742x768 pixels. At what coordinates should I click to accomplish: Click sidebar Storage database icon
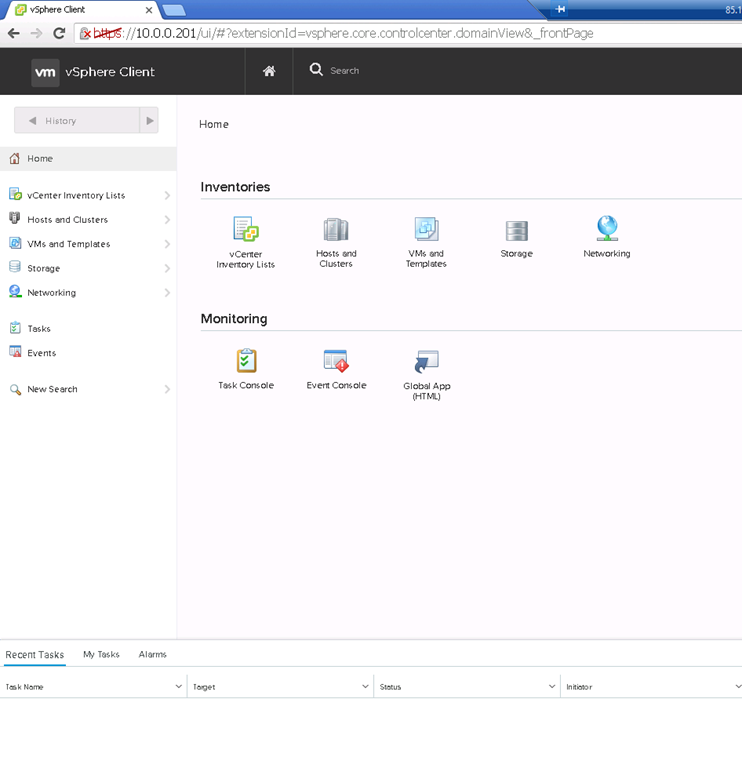coord(15,267)
